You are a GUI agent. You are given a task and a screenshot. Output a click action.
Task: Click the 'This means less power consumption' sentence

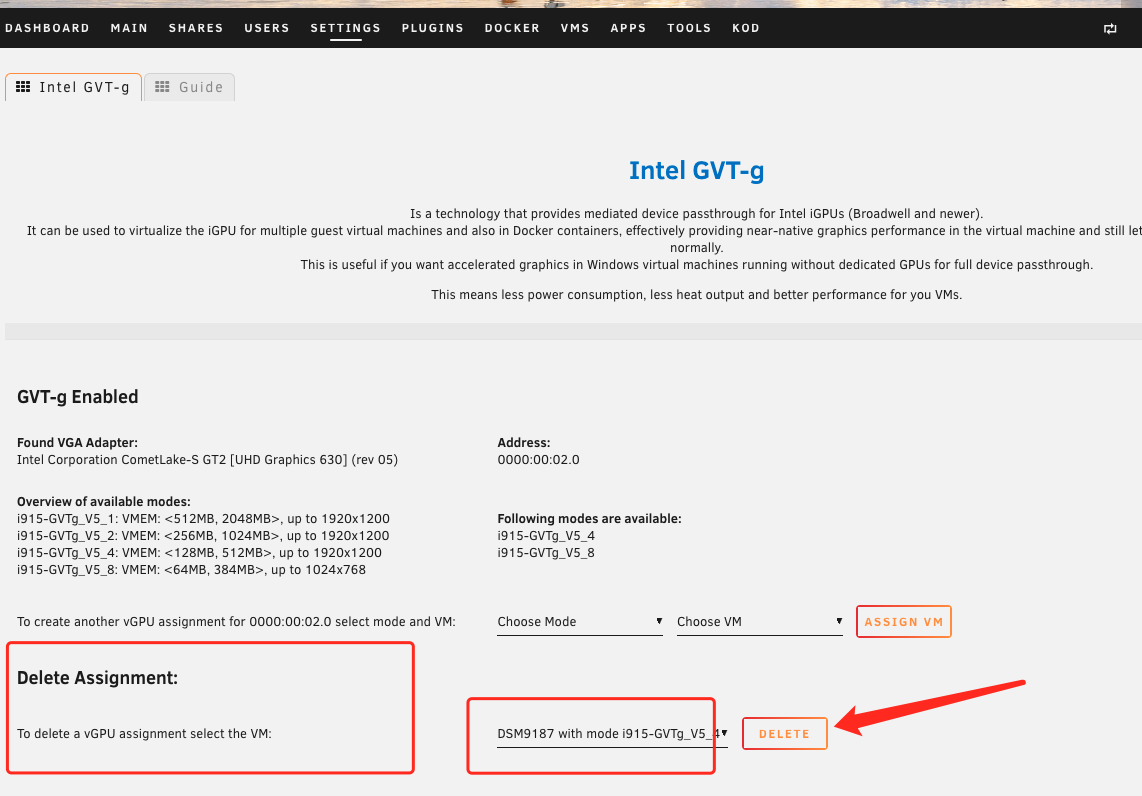(x=696, y=295)
